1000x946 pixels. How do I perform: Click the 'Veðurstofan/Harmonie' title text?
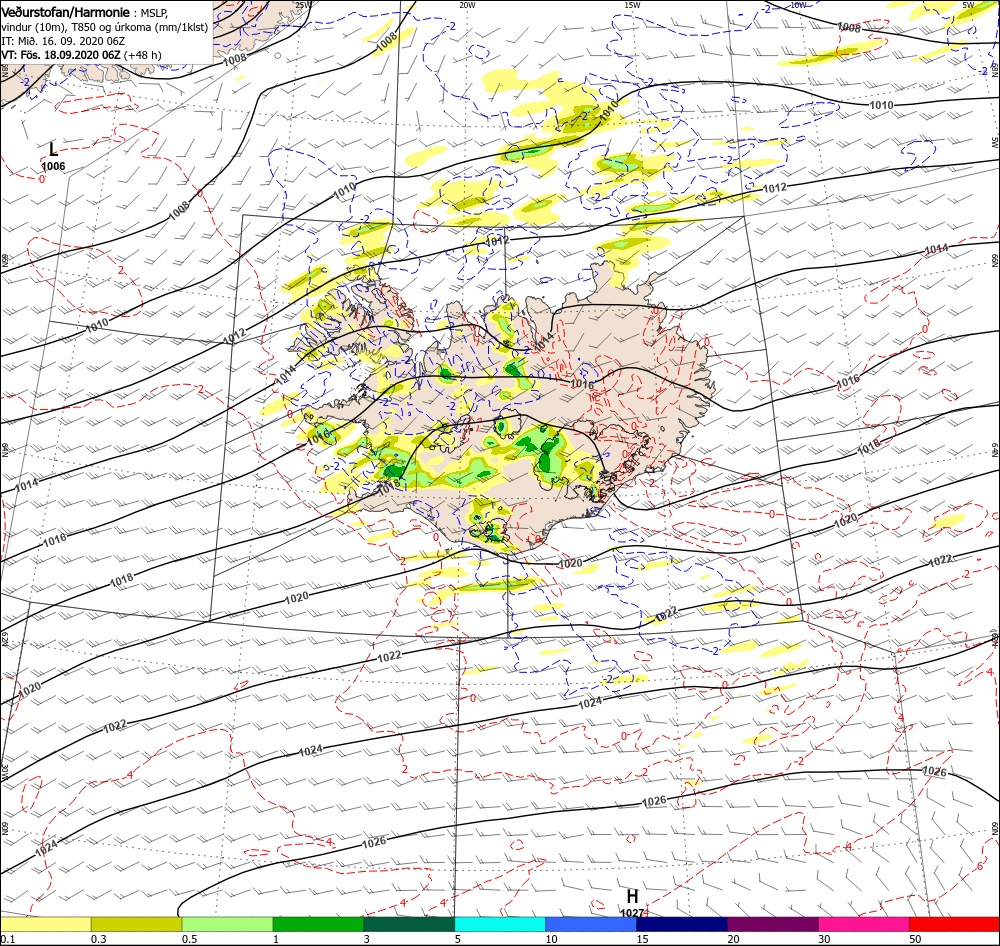(65, 12)
